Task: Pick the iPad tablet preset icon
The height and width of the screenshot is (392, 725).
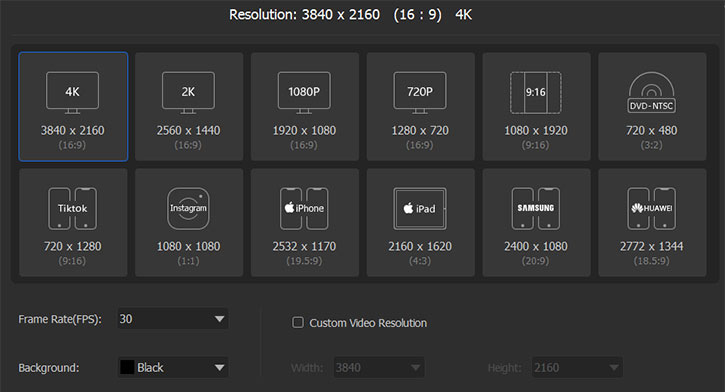Action: click(420, 208)
